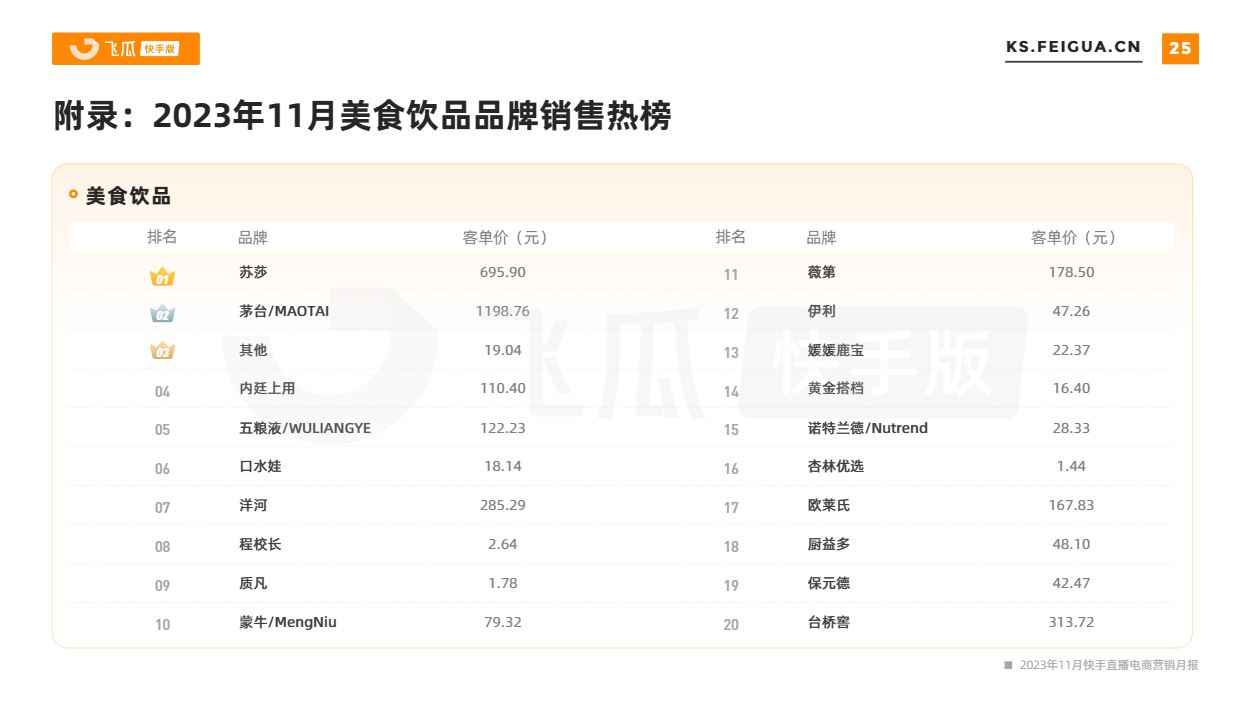Click the left 品牌 column header
1250x703 pixels.
[x=253, y=238]
